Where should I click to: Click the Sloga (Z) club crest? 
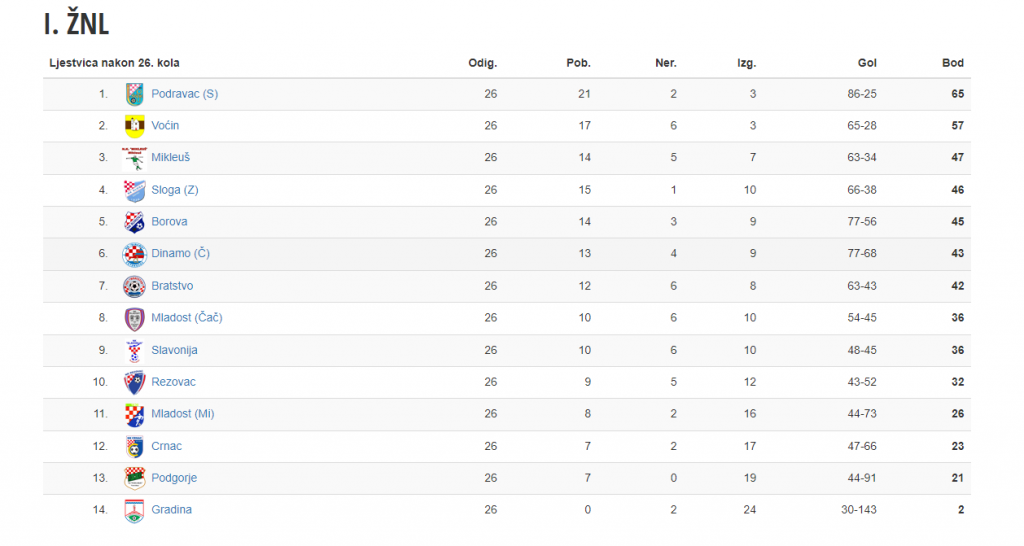click(135, 190)
